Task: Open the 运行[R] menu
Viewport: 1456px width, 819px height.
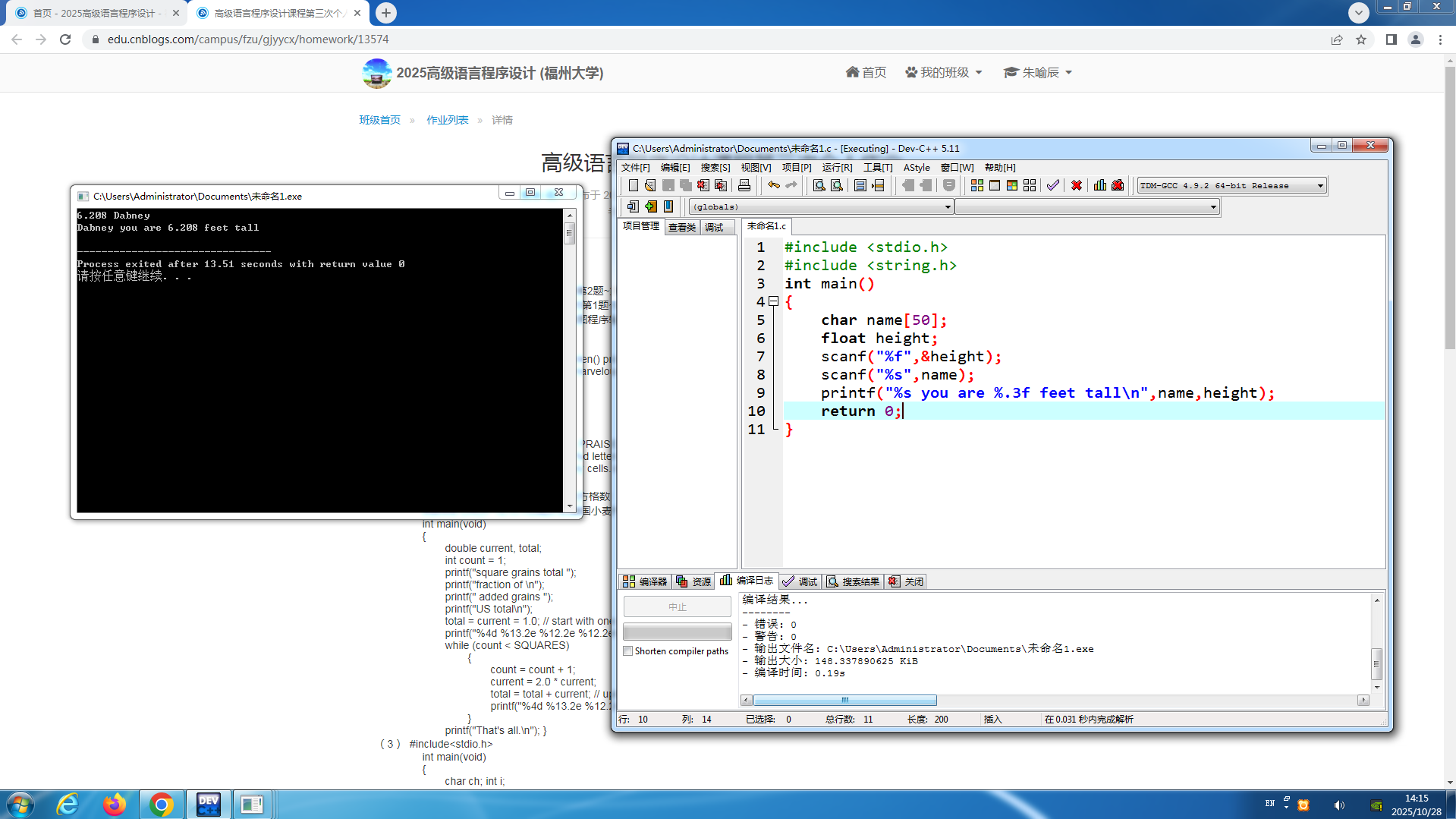Action: tap(837, 168)
